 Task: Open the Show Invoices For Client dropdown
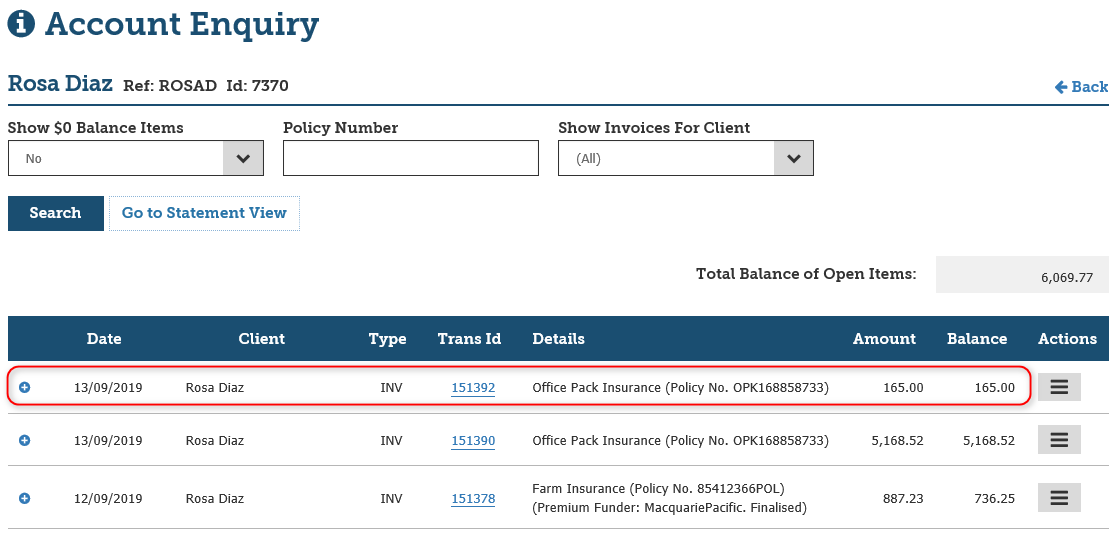[686, 158]
